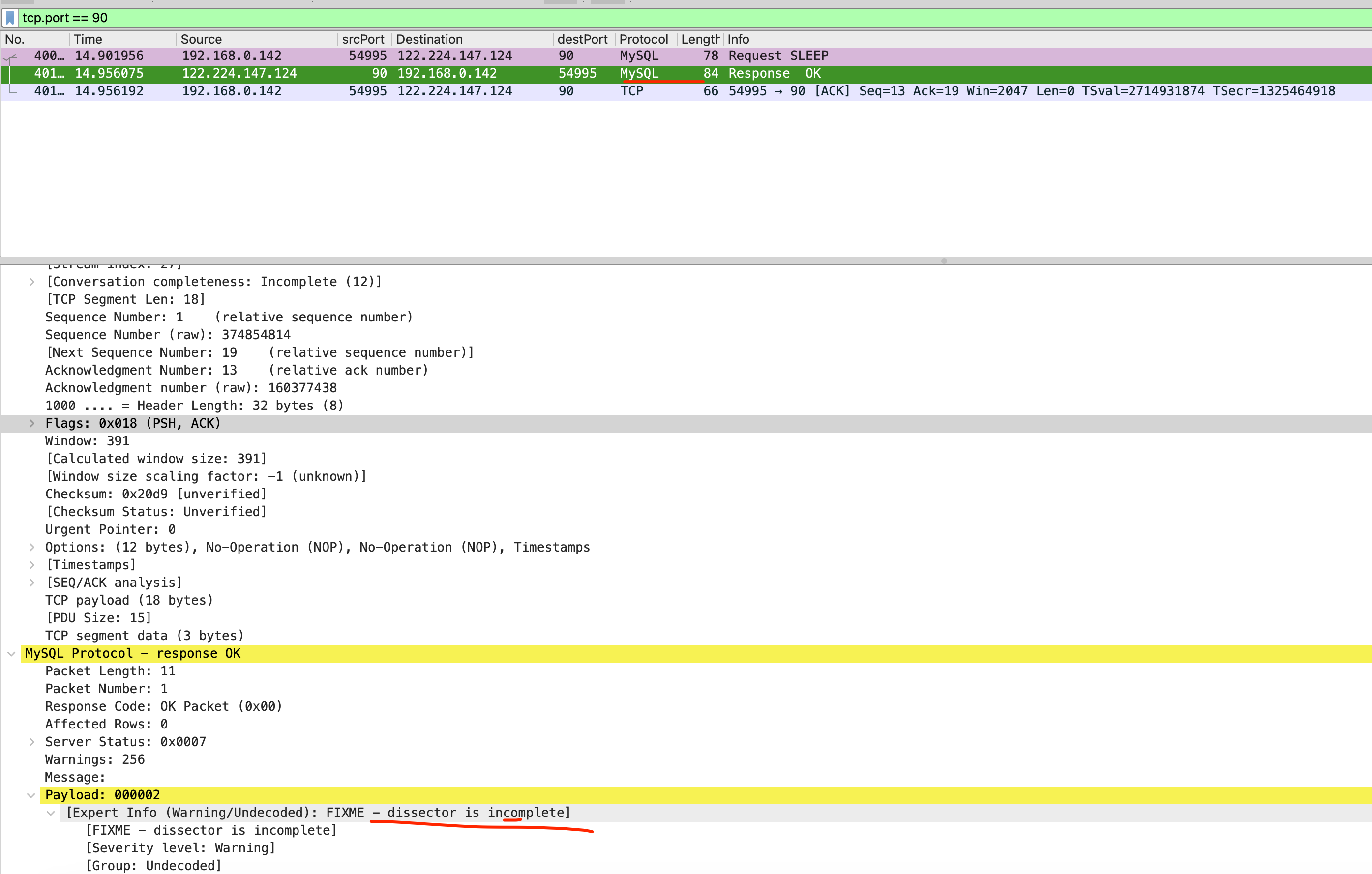
Task: Select the Response OK packet row
Action: pos(686,73)
